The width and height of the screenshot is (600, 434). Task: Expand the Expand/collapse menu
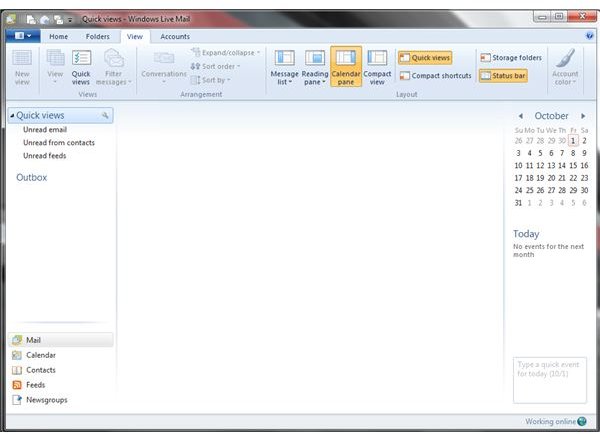click(x=225, y=52)
